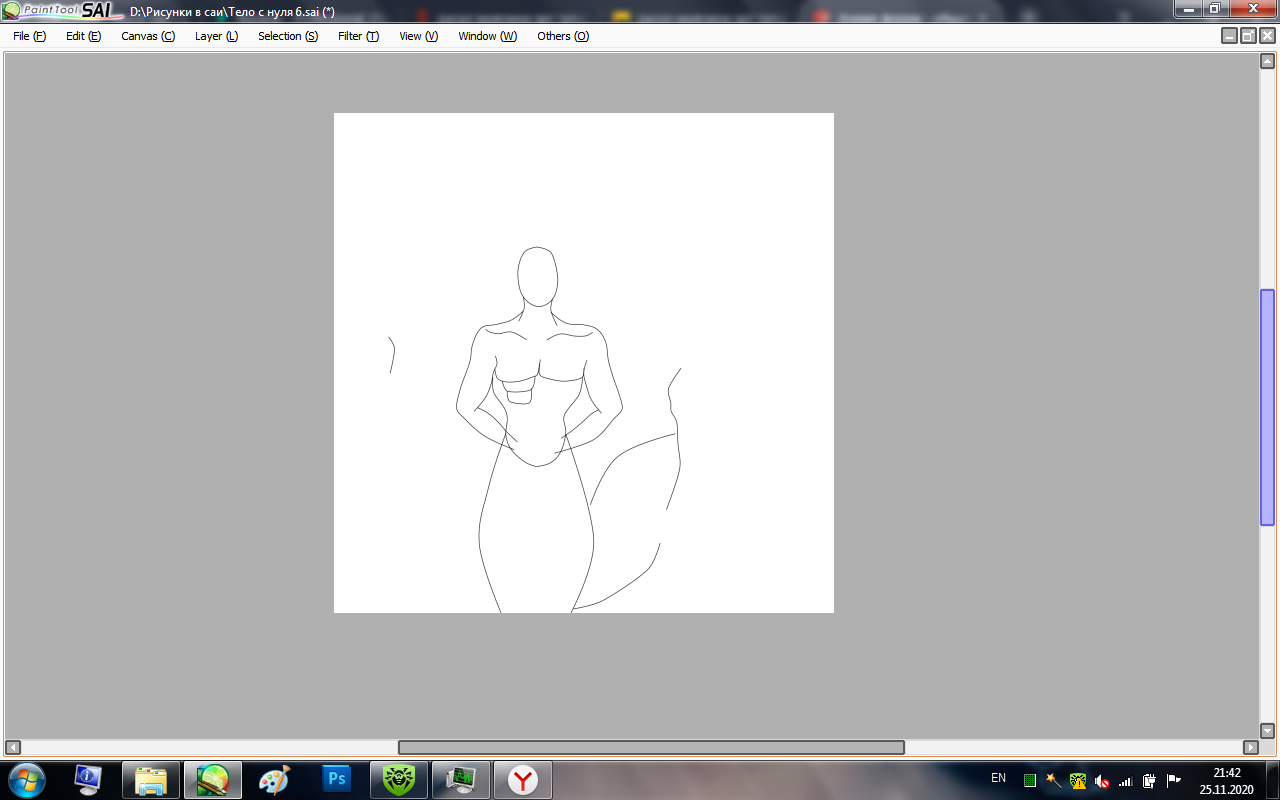Screen dimensions: 1282x800
Task: Click the horizontal scrollbar thumb
Action: point(651,747)
